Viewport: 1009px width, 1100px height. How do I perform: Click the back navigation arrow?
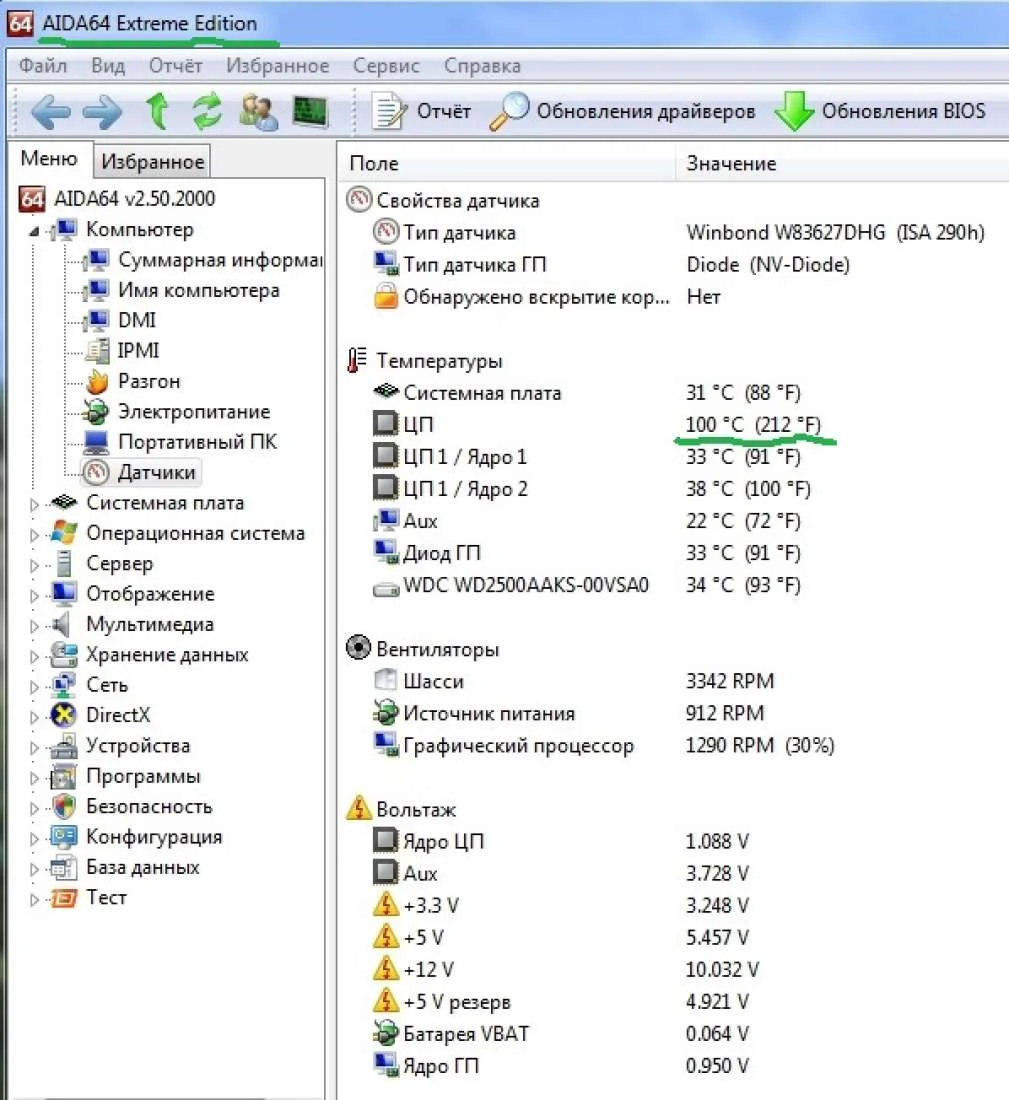pyautogui.click(x=50, y=112)
